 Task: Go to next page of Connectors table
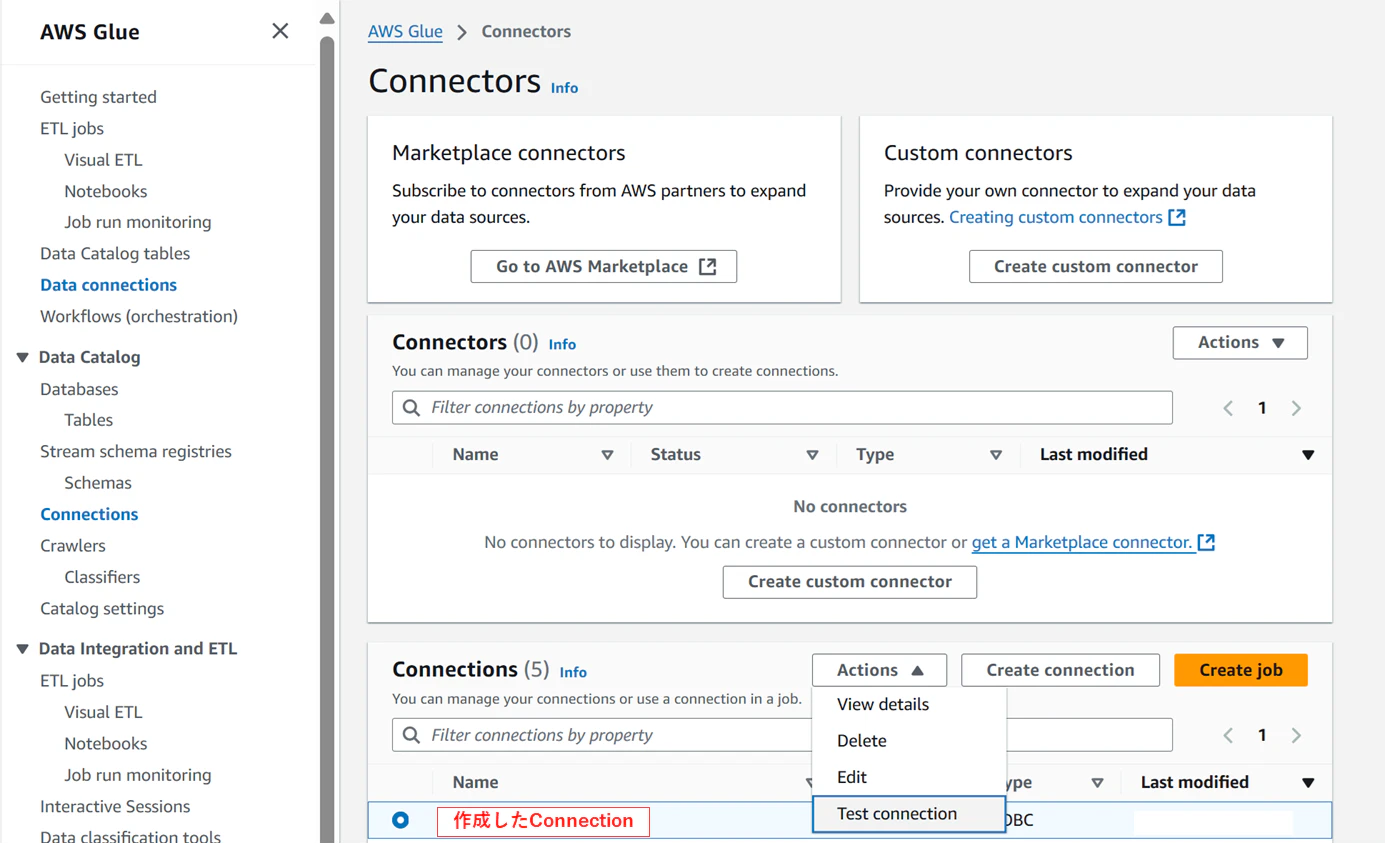click(1296, 408)
